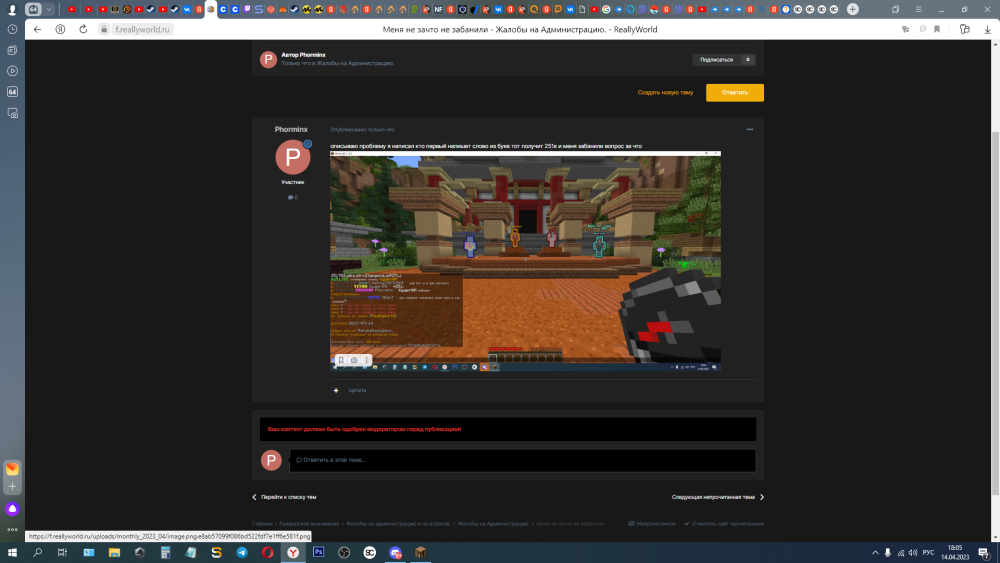Reload the page with the refresh icon

click(83, 29)
